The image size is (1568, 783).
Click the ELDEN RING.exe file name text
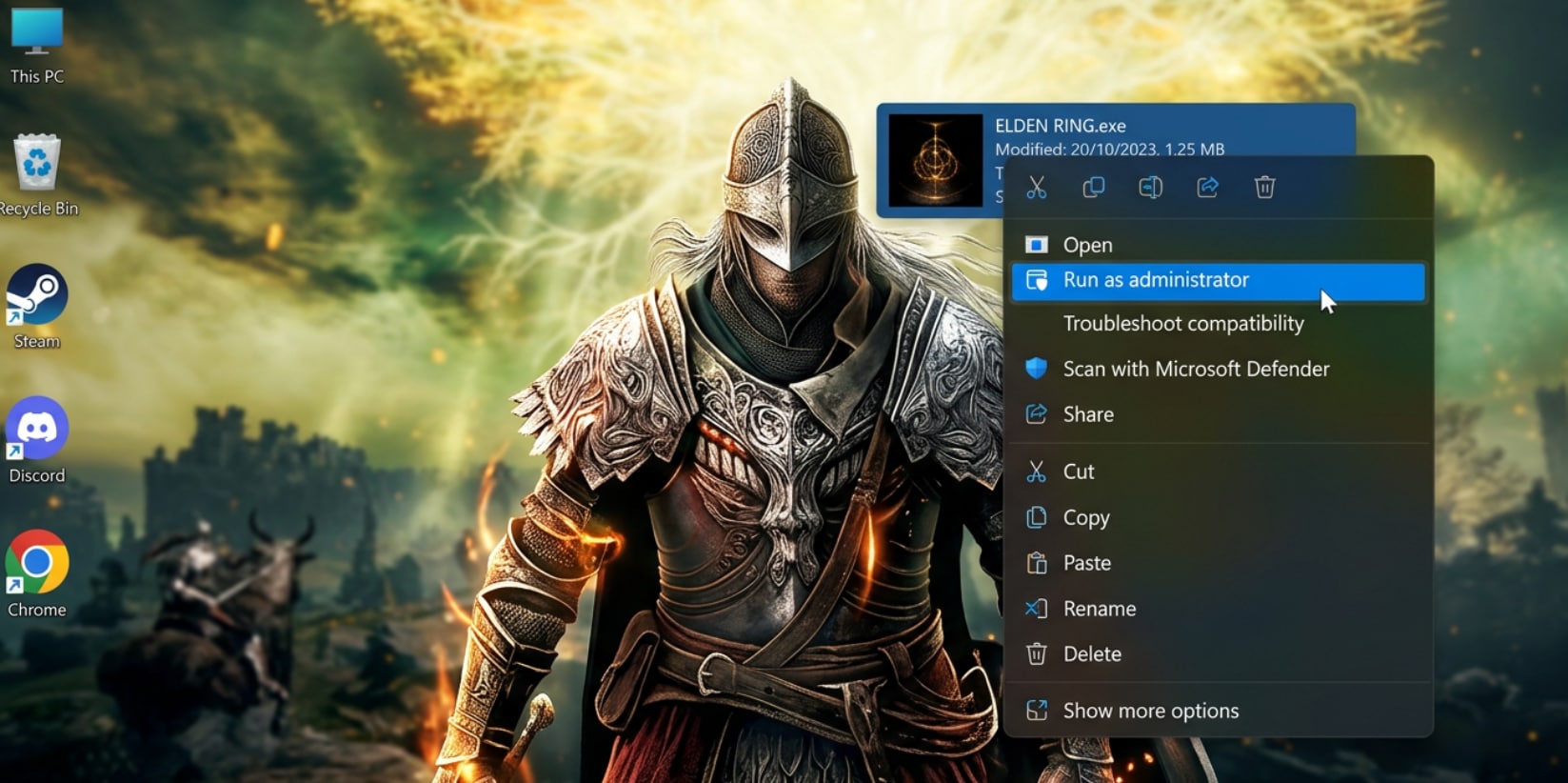1060,126
